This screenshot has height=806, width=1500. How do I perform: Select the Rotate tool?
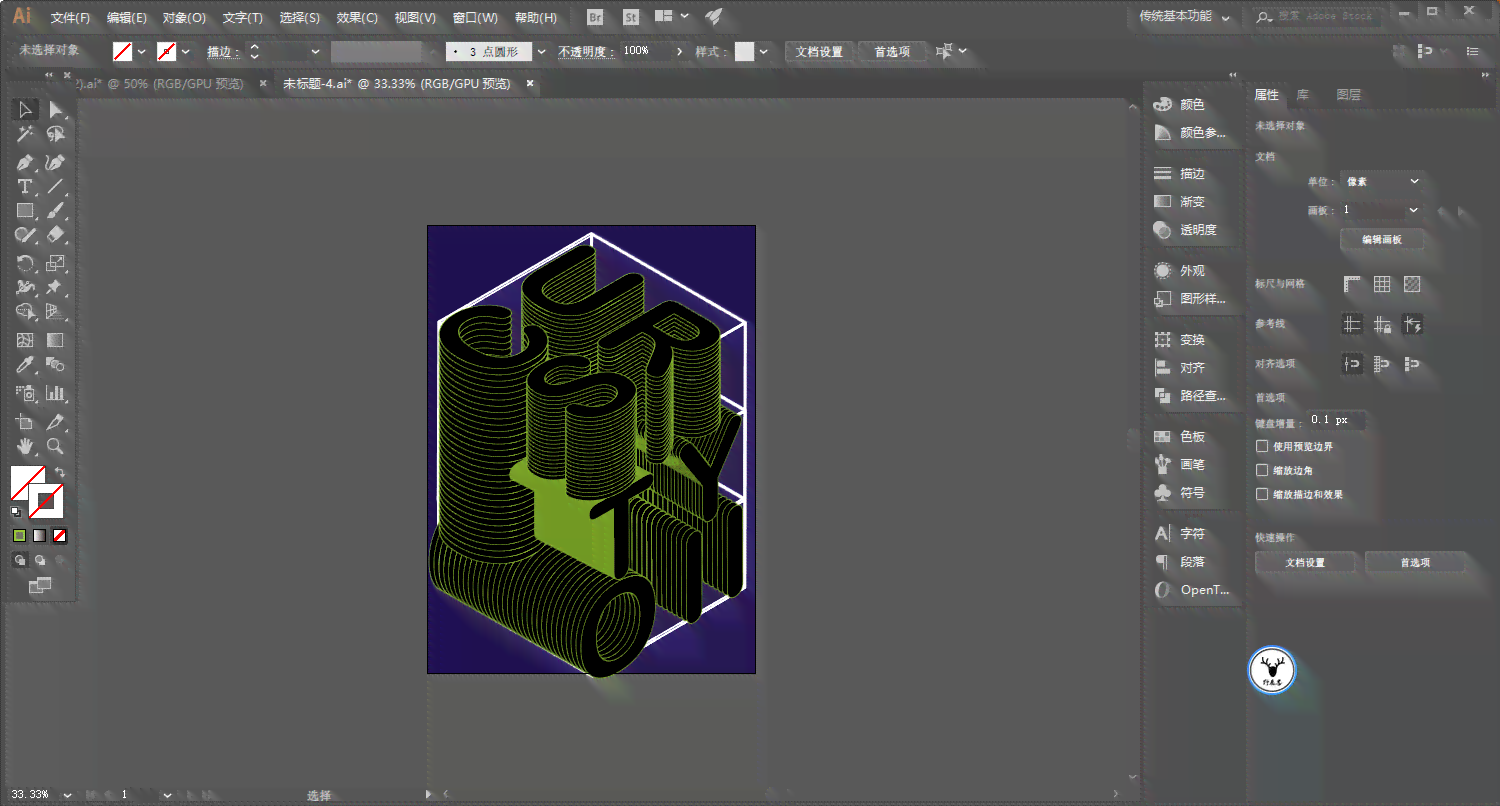26,264
